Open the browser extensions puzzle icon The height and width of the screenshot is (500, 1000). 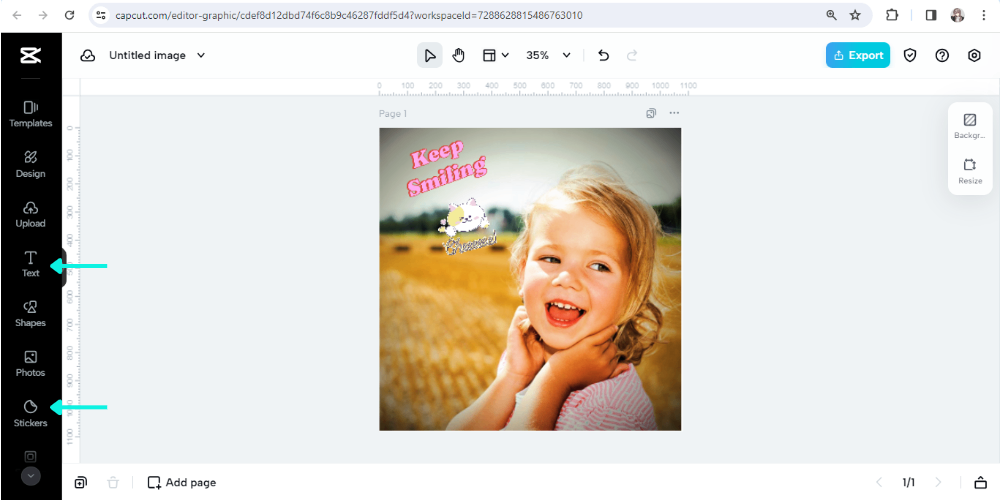click(x=892, y=15)
